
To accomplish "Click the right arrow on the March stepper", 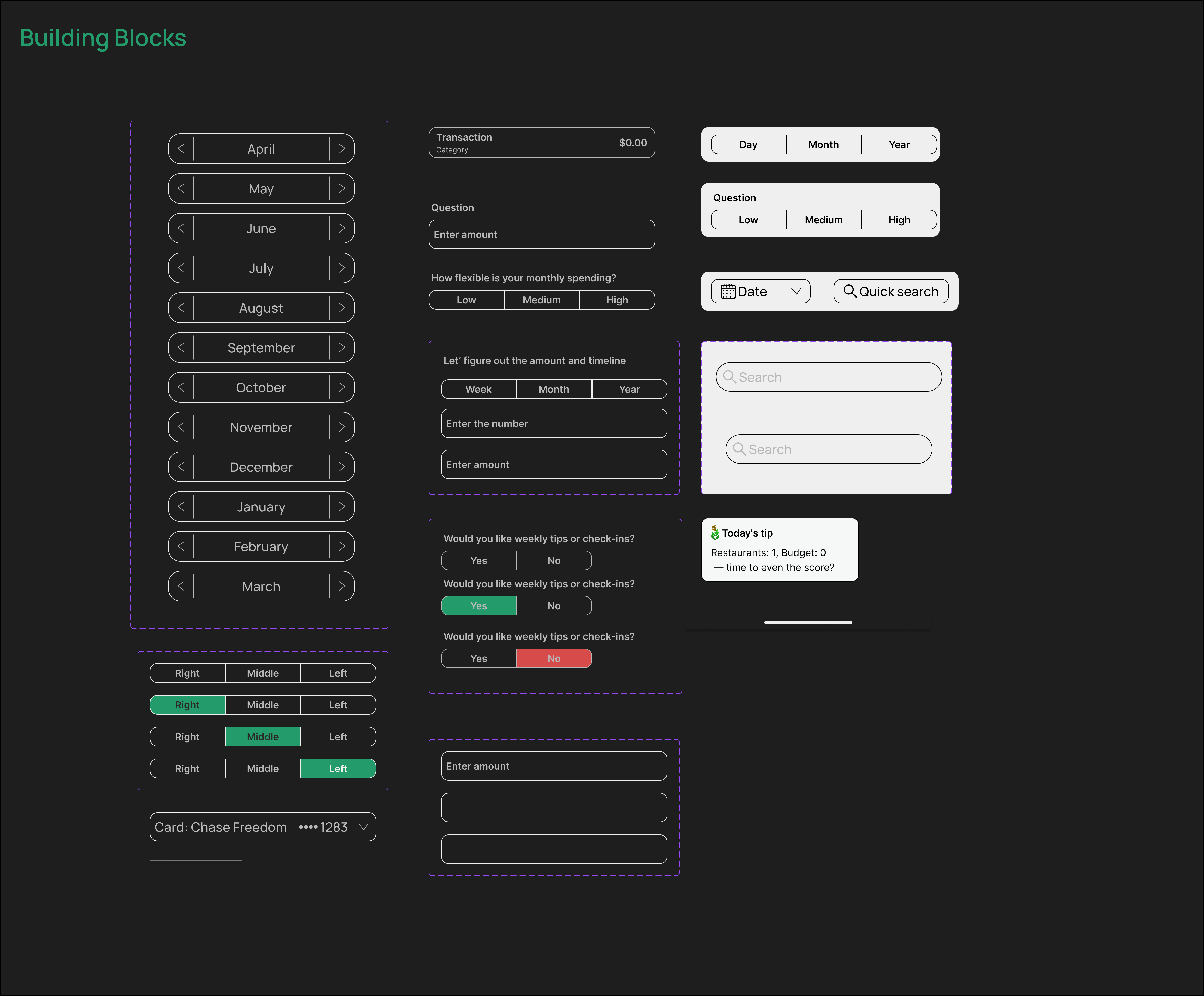I will [x=342, y=586].
